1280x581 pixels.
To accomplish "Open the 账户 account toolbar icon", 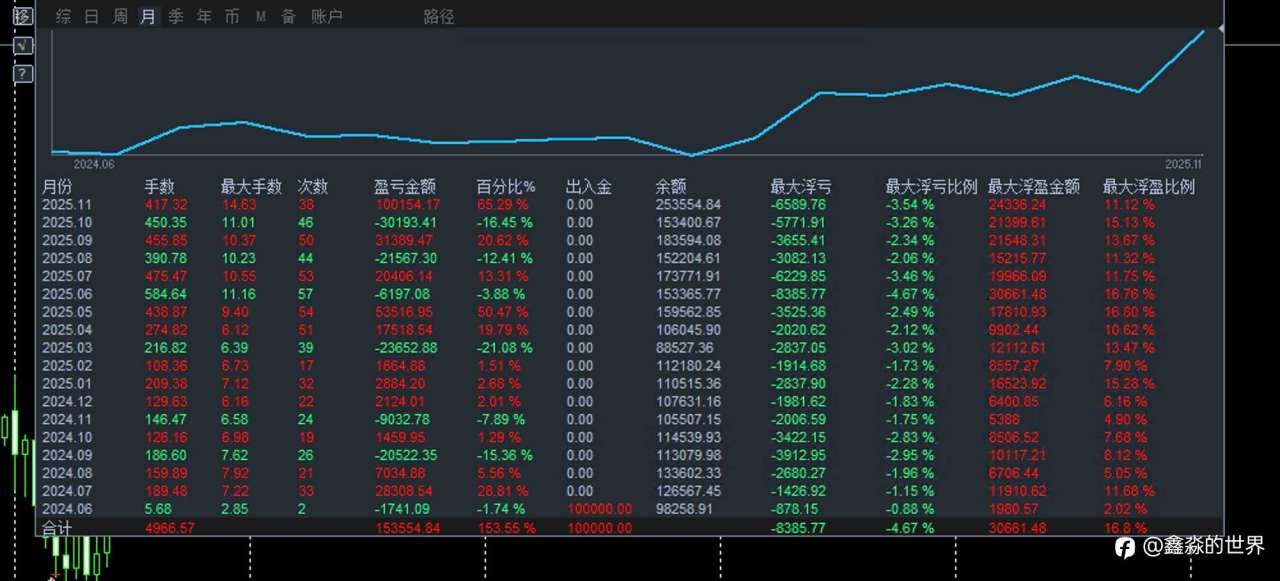I will 329,16.
